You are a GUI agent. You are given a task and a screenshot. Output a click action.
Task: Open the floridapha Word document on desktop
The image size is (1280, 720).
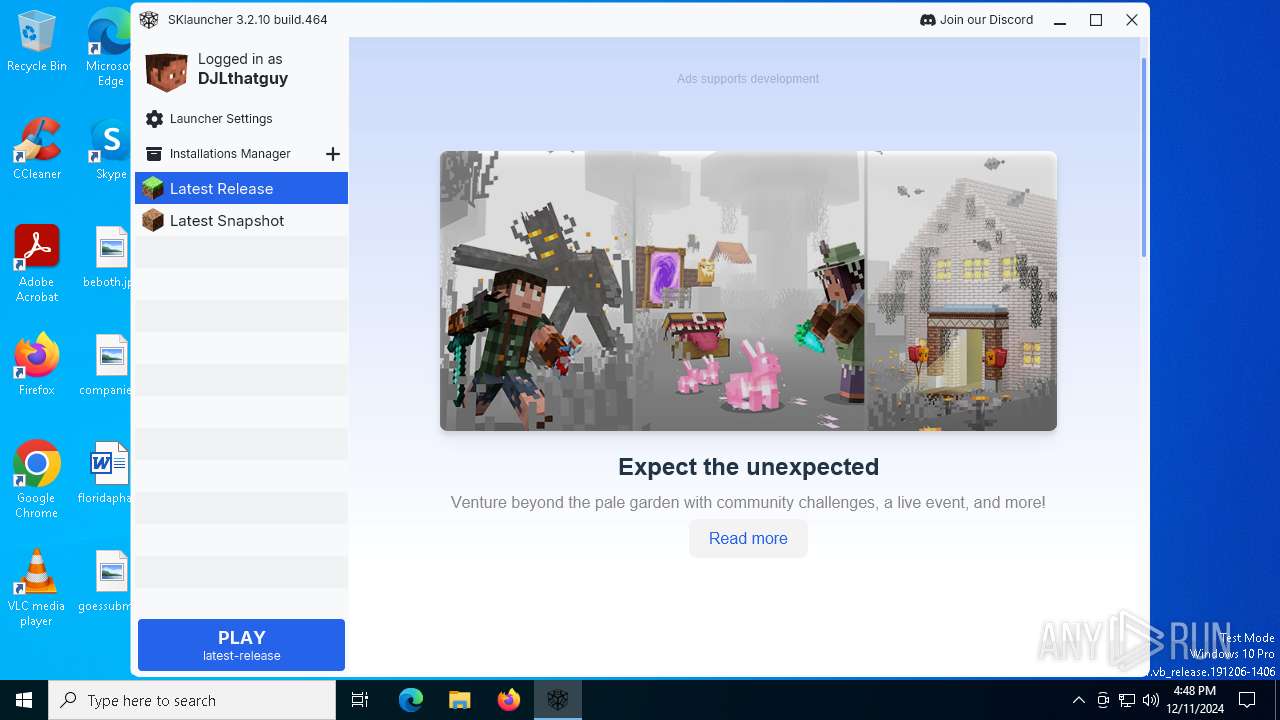click(x=105, y=473)
